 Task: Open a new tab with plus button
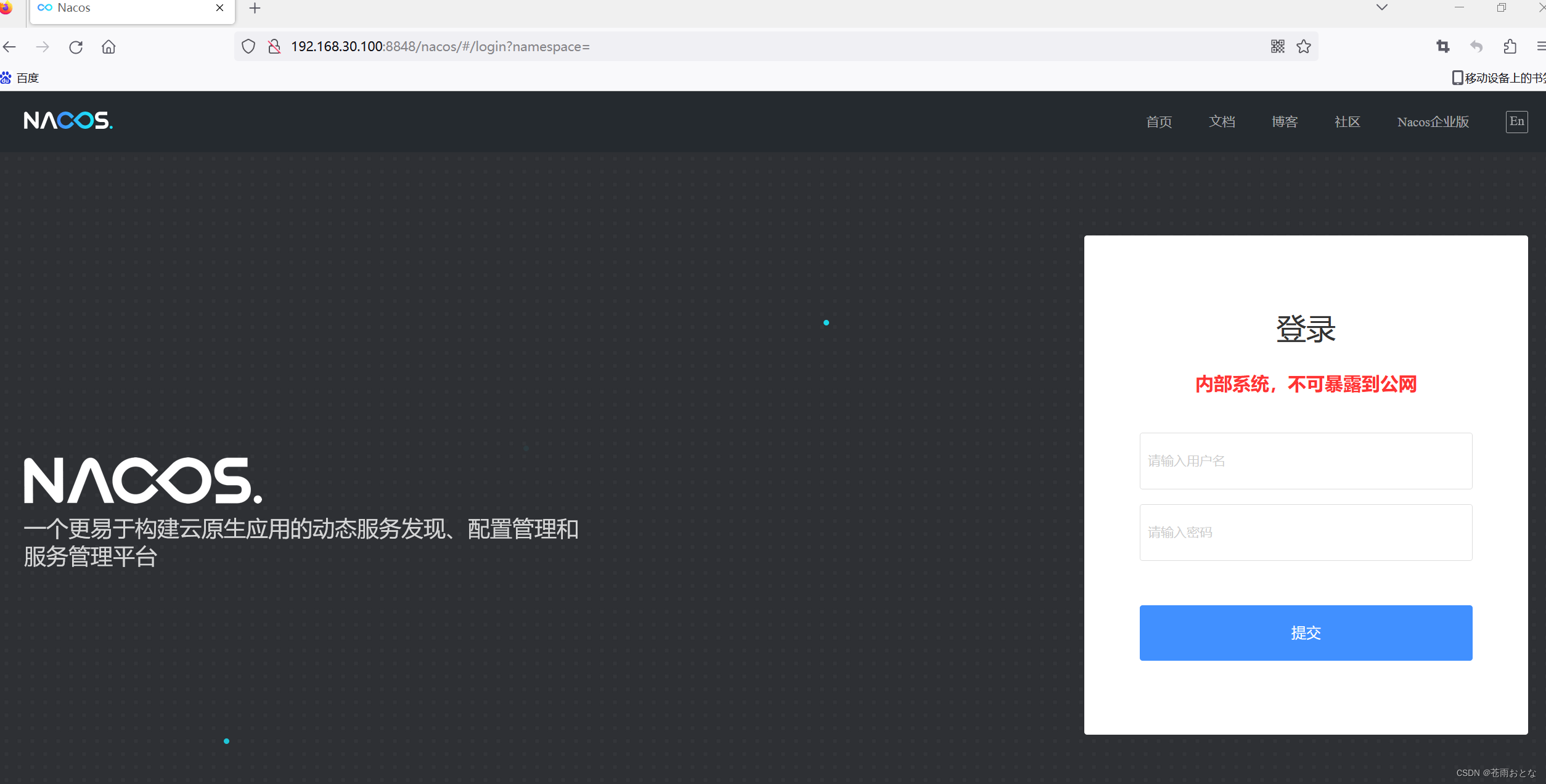click(255, 8)
